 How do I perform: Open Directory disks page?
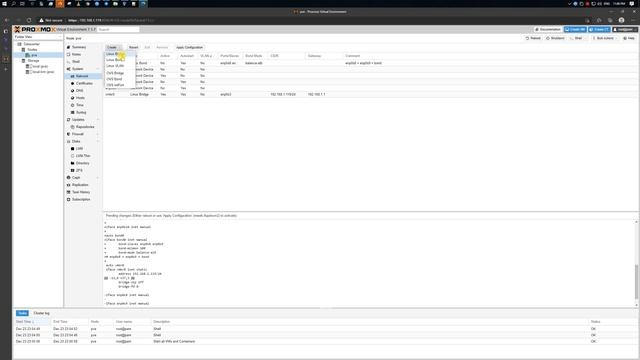click(x=82, y=163)
